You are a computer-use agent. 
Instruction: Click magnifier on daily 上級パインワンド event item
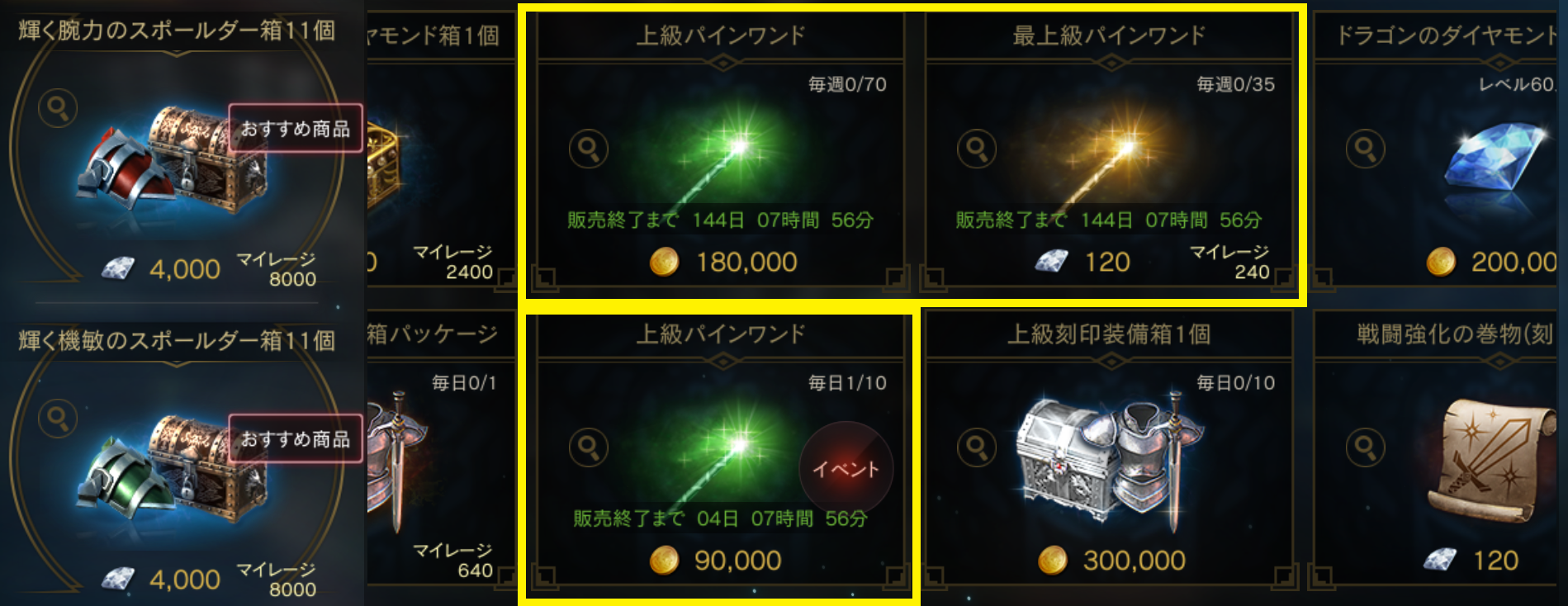(589, 447)
